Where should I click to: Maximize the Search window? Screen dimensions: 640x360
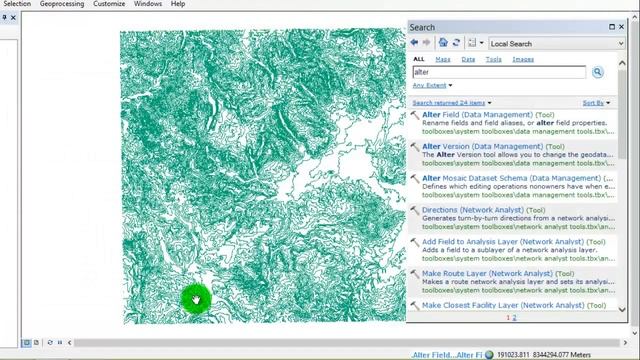pos(611,27)
